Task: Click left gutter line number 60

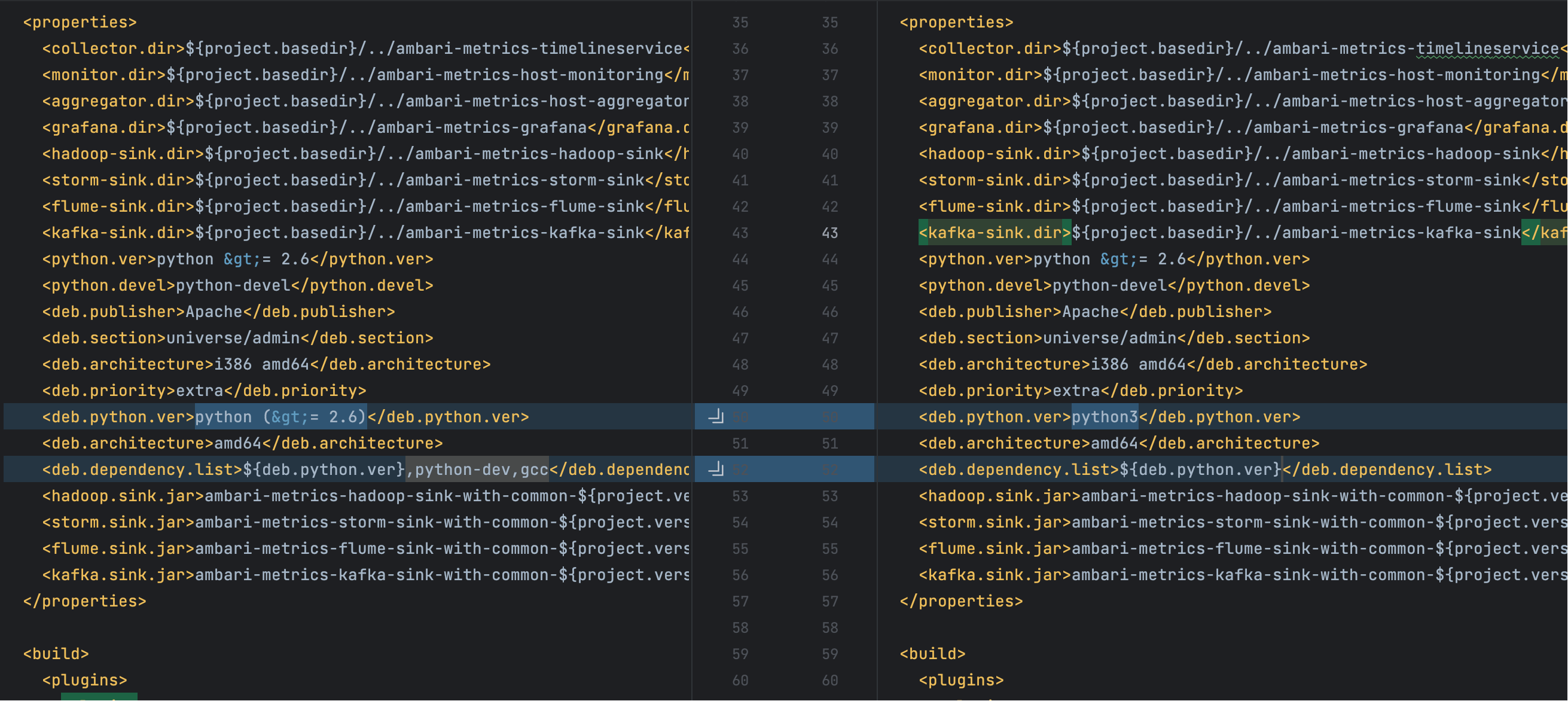Action: click(740, 679)
